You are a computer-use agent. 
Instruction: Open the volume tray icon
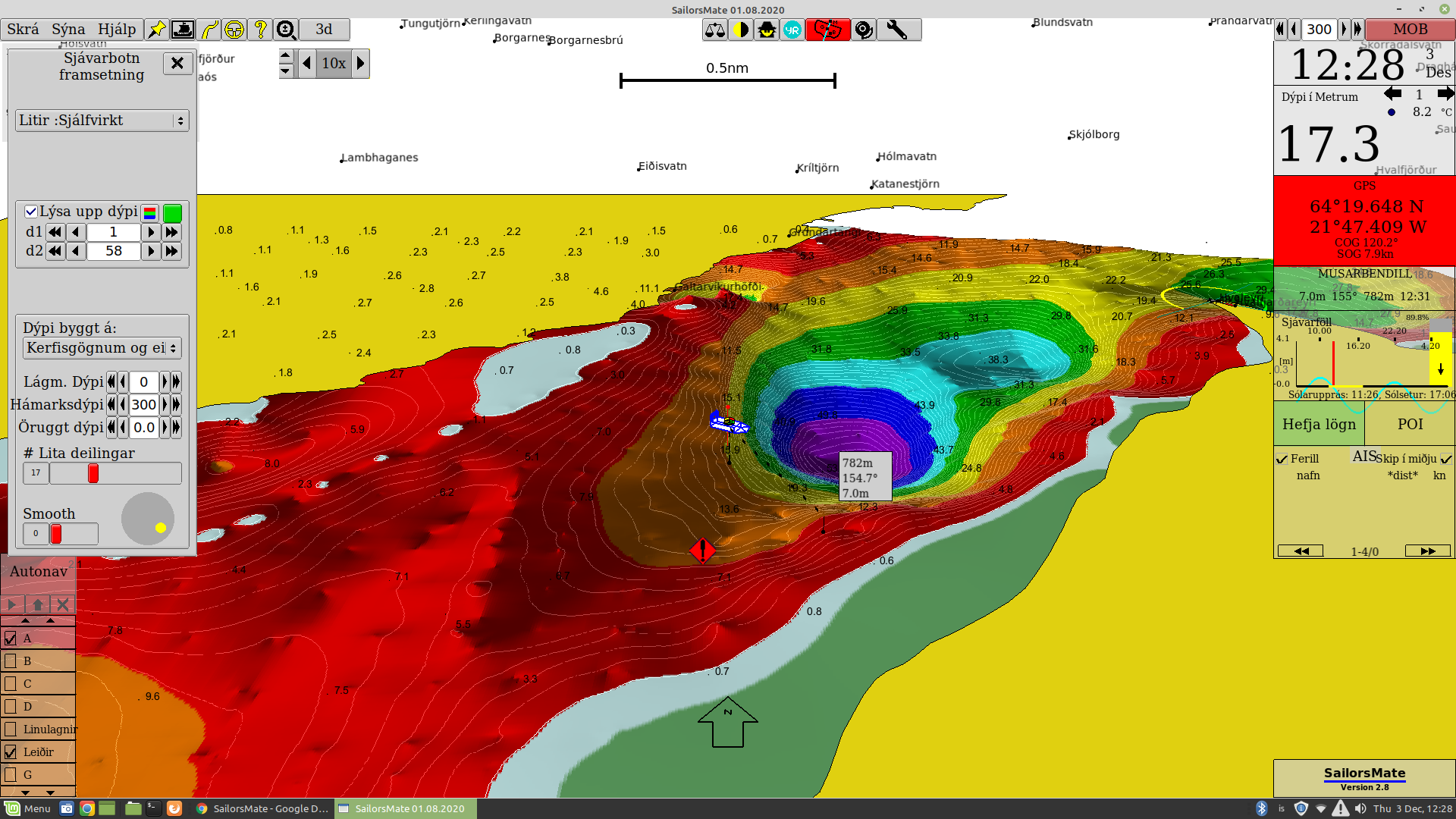pos(1361,808)
